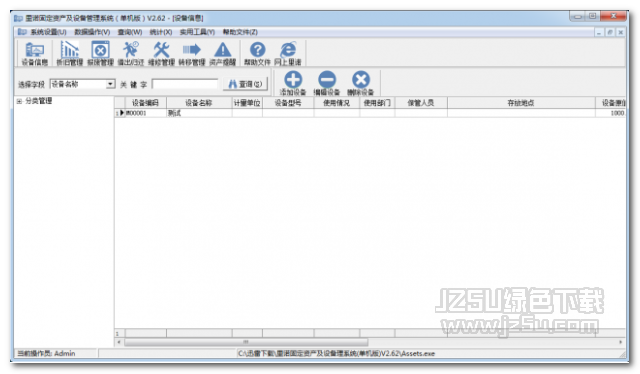The image size is (640, 374).
Task: Open the 数据操作(V) menu
Action: tap(92, 32)
